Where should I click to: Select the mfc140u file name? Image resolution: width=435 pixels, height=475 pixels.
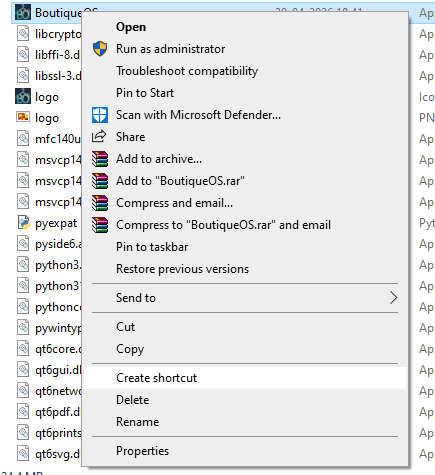pos(58,139)
